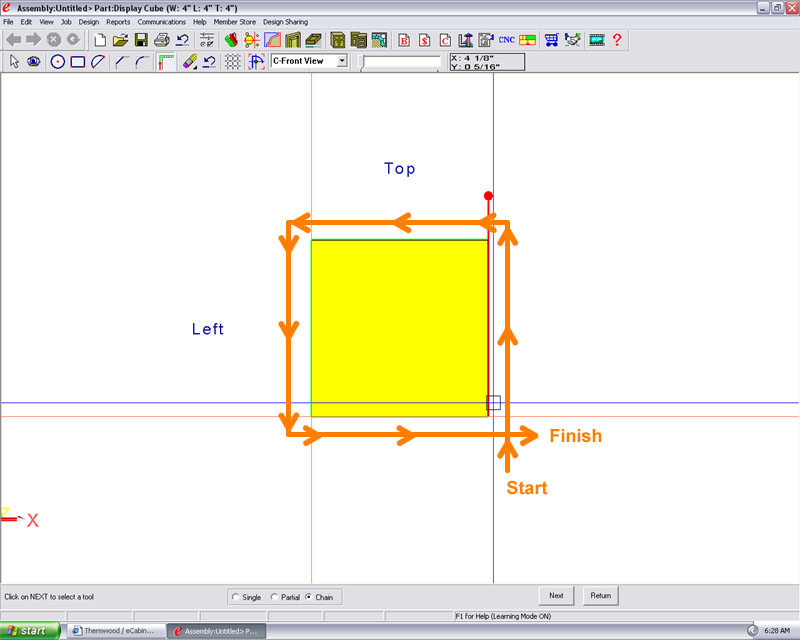Open the View menu
The width and height of the screenshot is (800, 640).
[x=46, y=22]
